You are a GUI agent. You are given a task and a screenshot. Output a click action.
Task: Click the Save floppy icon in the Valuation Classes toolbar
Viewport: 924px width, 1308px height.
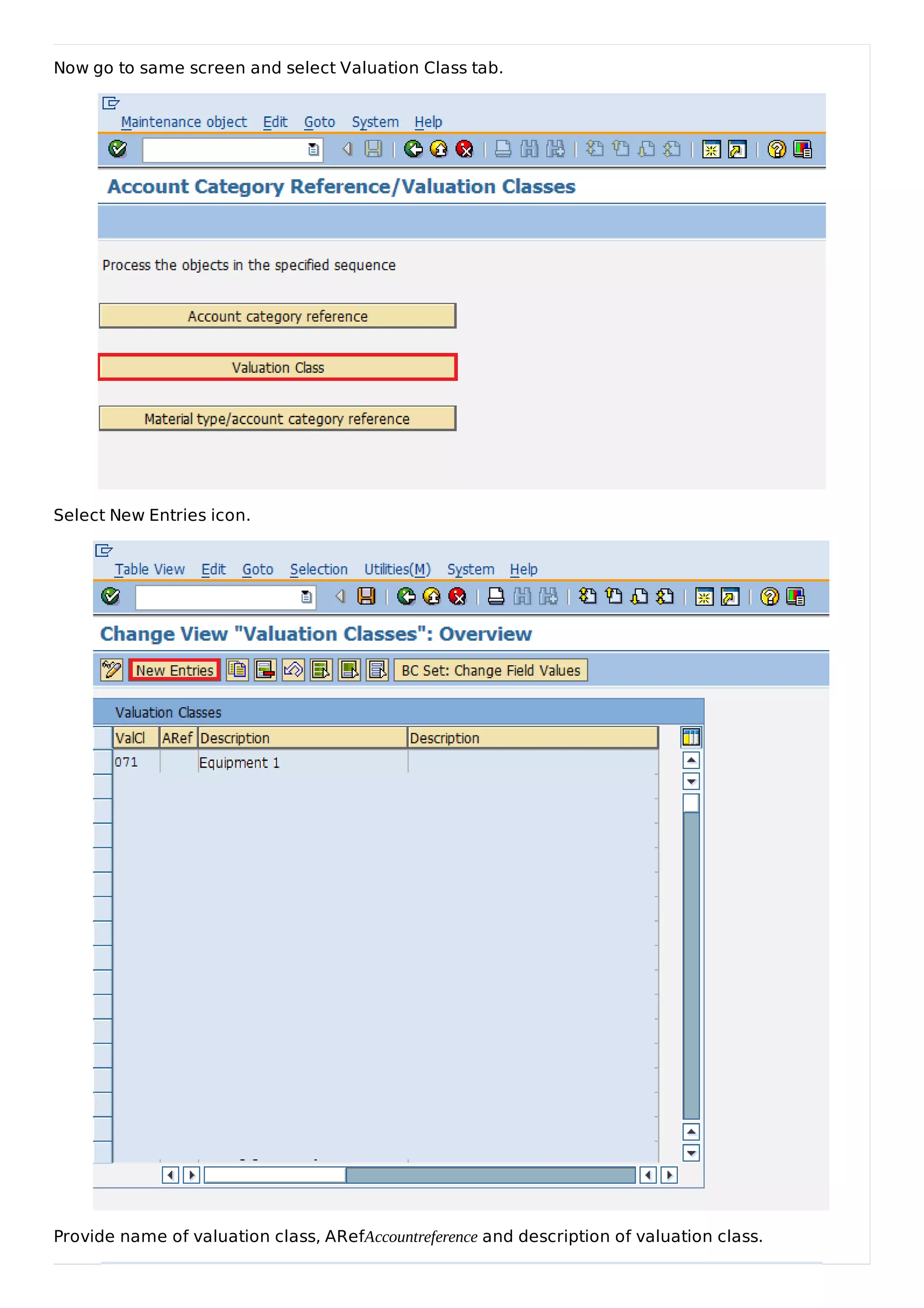[x=366, y=597]
